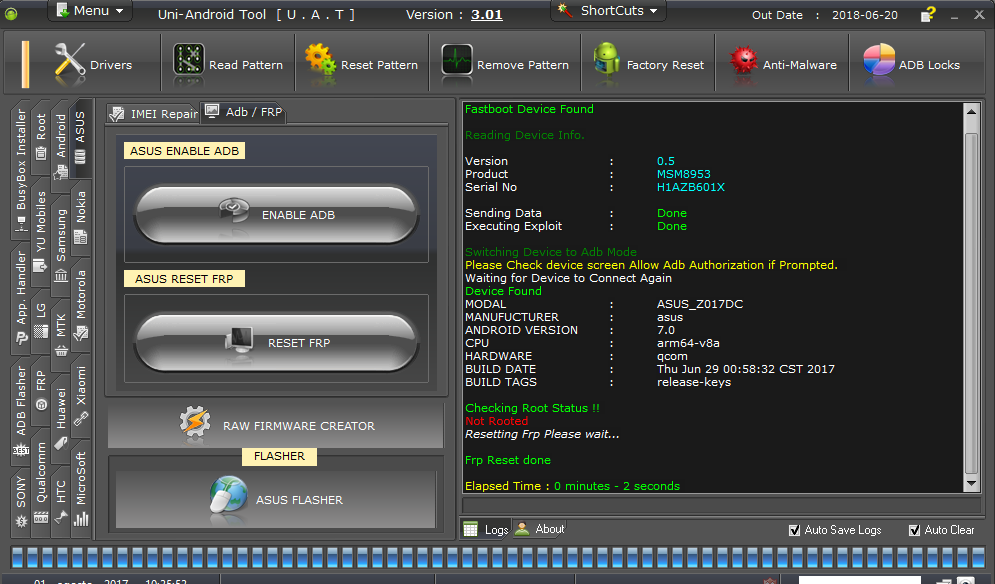Image resolution: width=995 pixels, height=584 pixels.
Task: Open the LG side tab
Action: [41, 321]
